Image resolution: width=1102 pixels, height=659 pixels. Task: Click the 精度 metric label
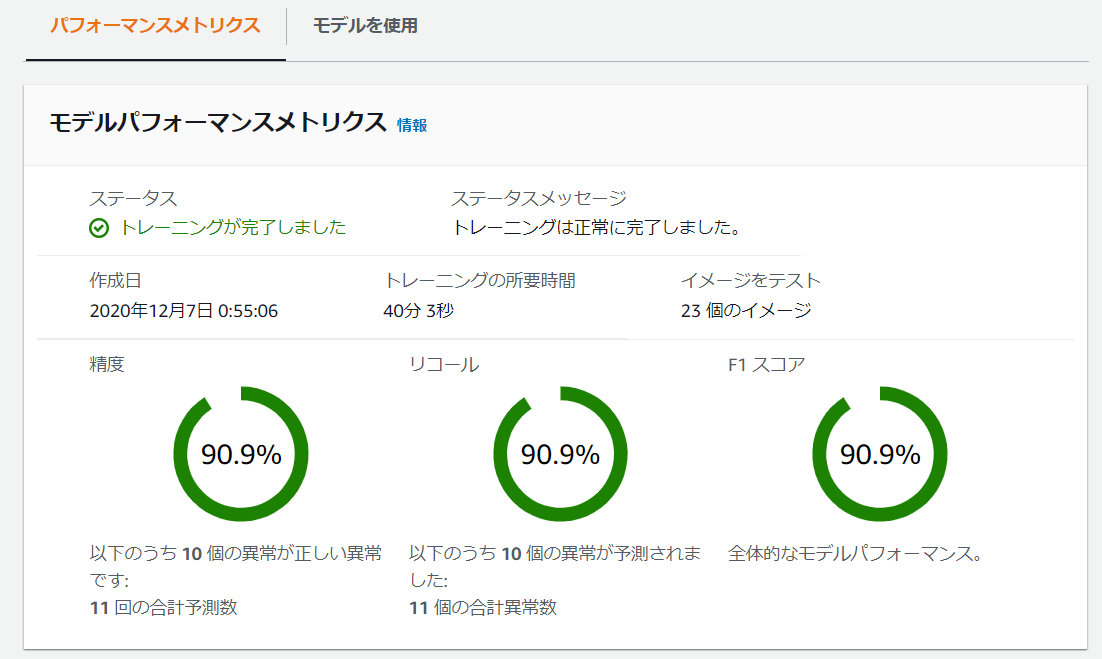tap(107, 364)
